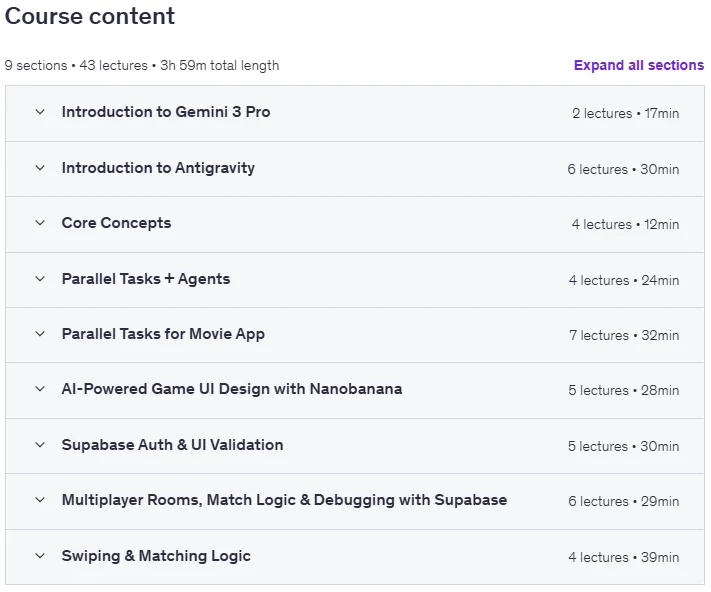Click chevron next to Parallel Tasks for Movie App
The width and height of the screenshot is (711, 592).
[40, 334]
